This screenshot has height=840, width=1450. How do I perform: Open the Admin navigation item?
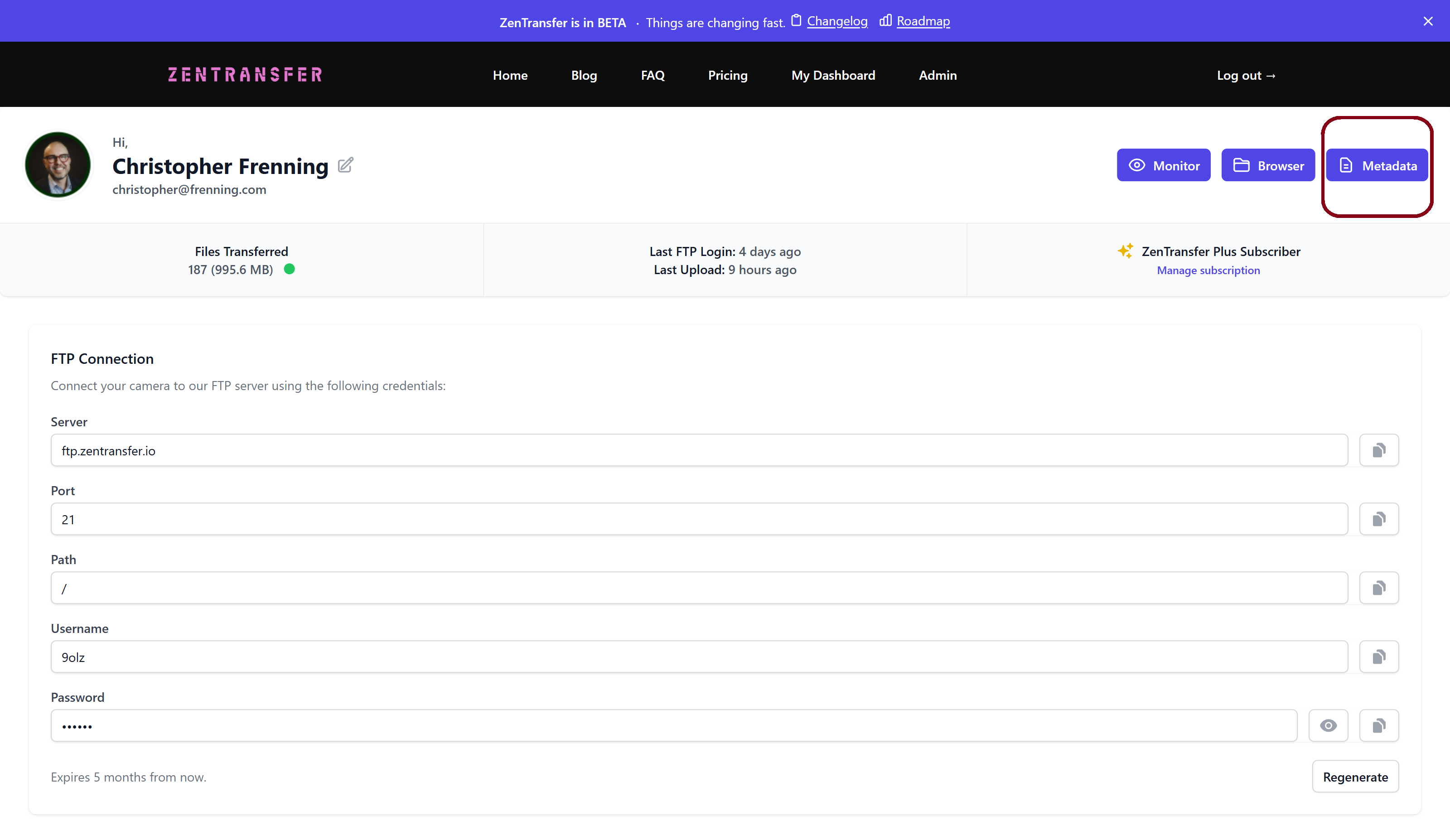point(938,75)
